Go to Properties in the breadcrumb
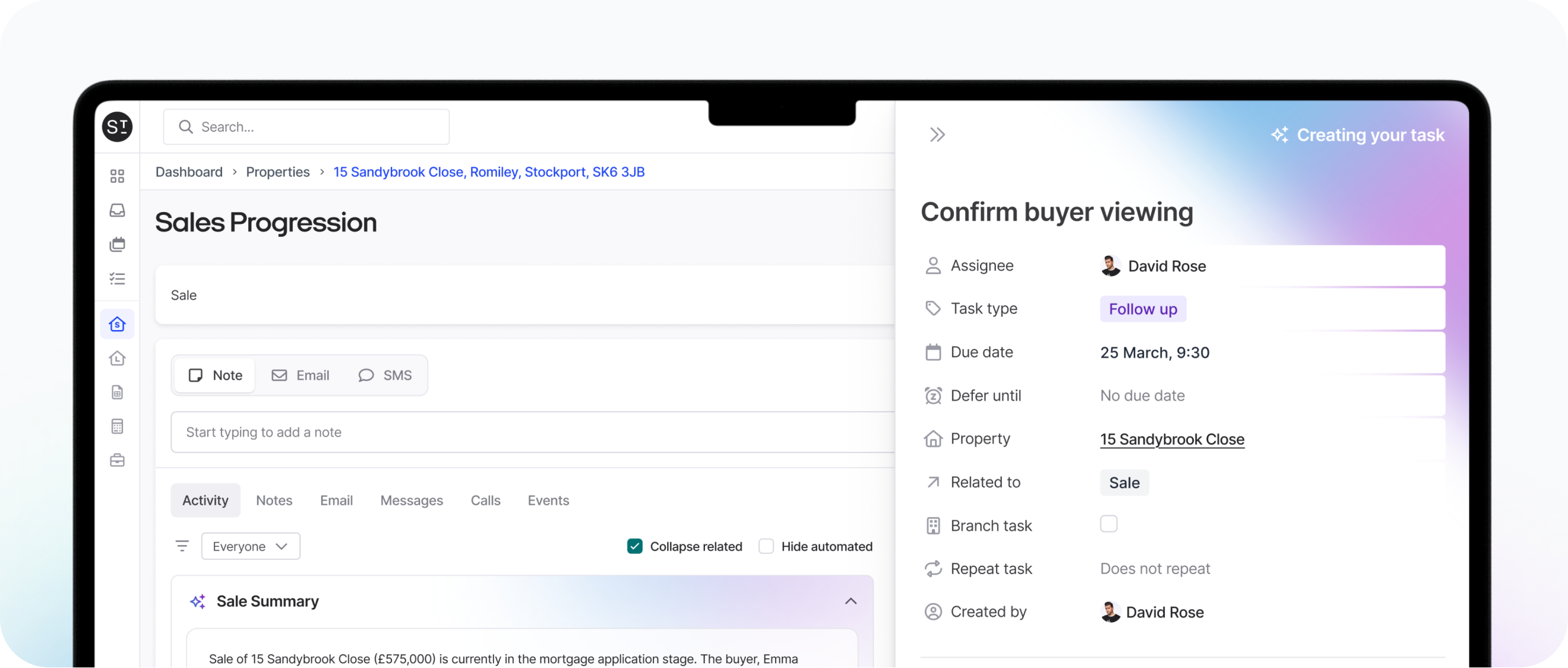 point(277,172)
